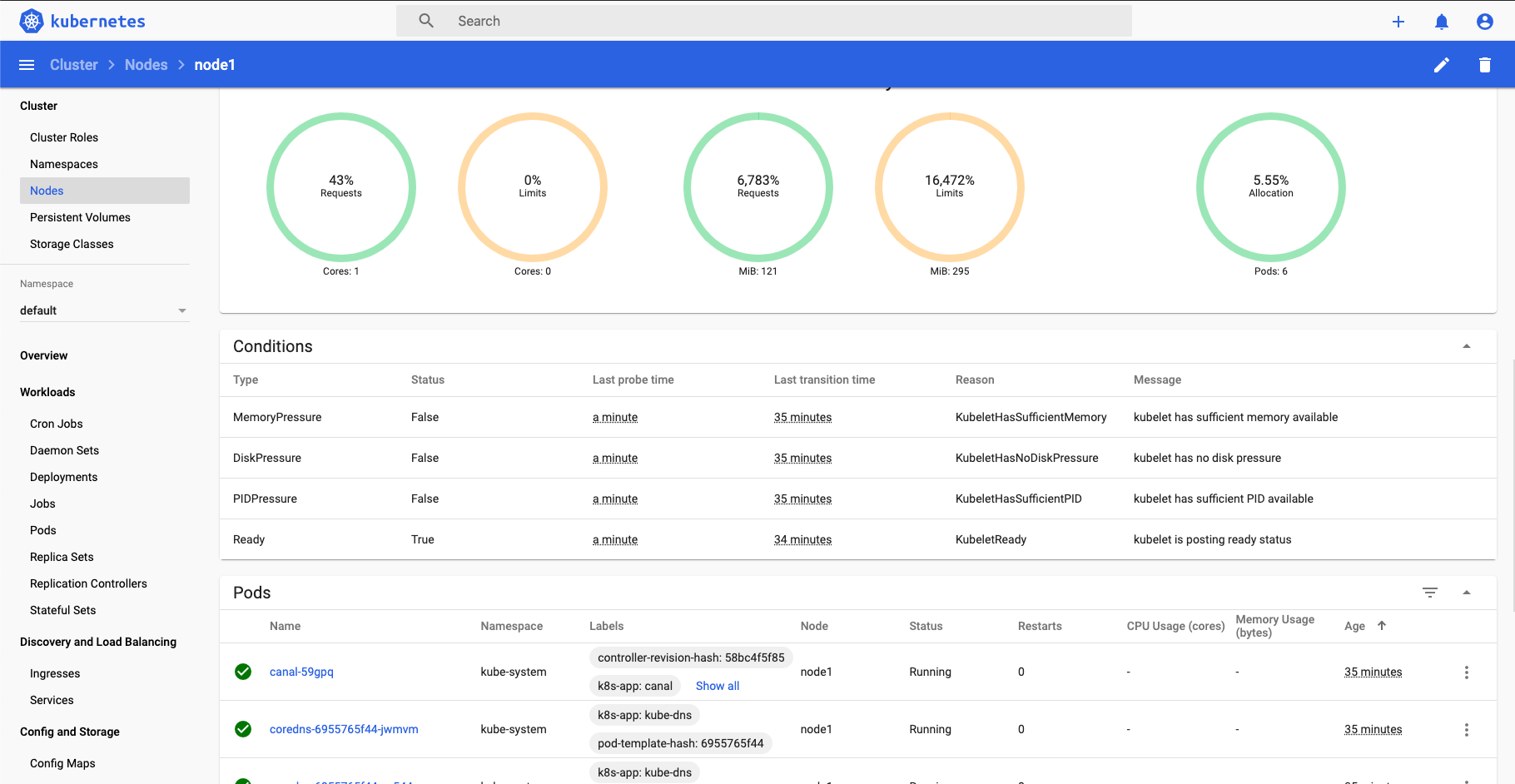Open Deployments in sidebar
Screen dimensions: 1515x784
64,477
